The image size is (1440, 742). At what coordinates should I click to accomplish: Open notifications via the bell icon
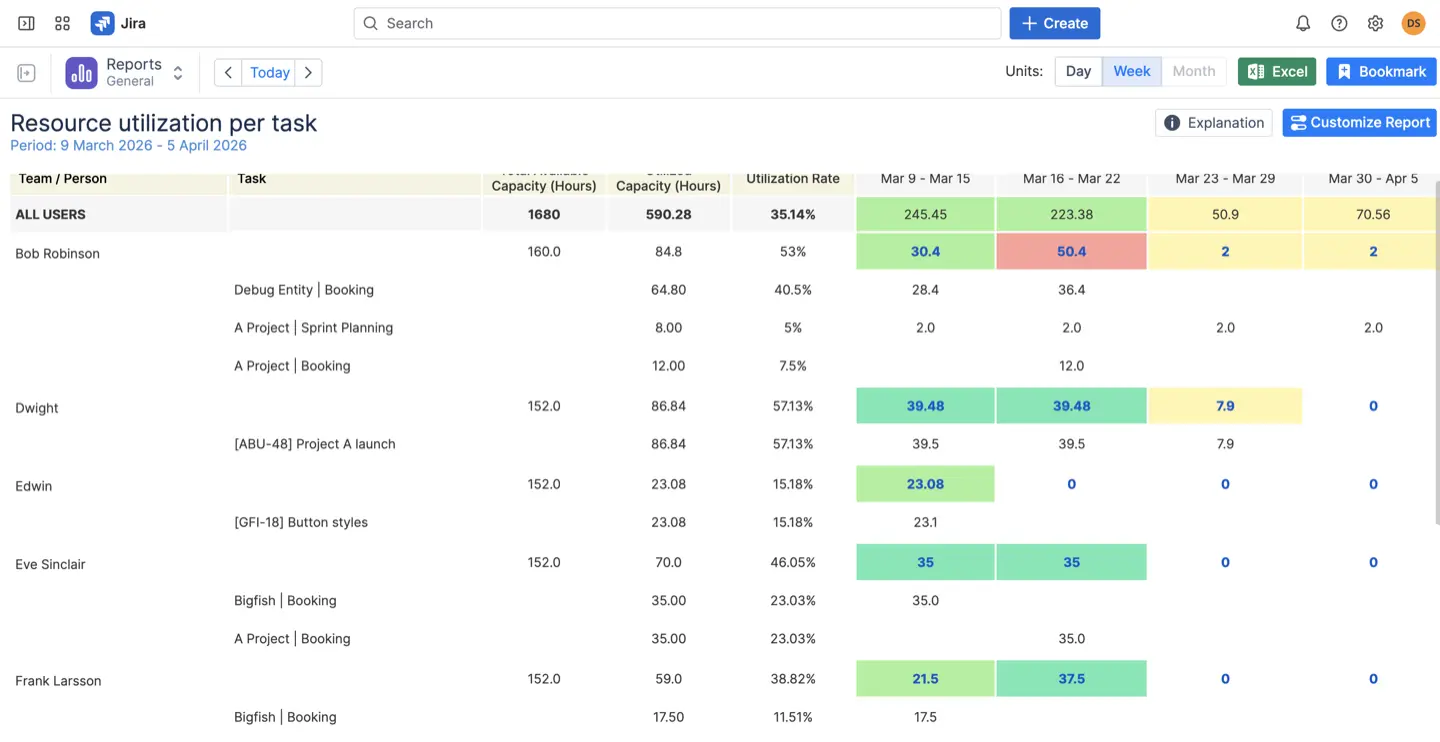click(x=1303, y=22)
